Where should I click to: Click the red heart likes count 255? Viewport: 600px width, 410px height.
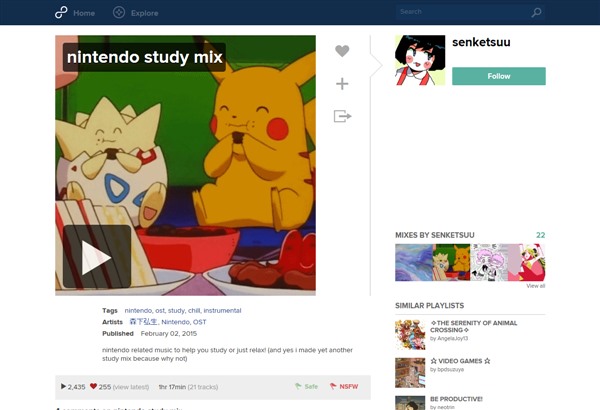point(100,387)
